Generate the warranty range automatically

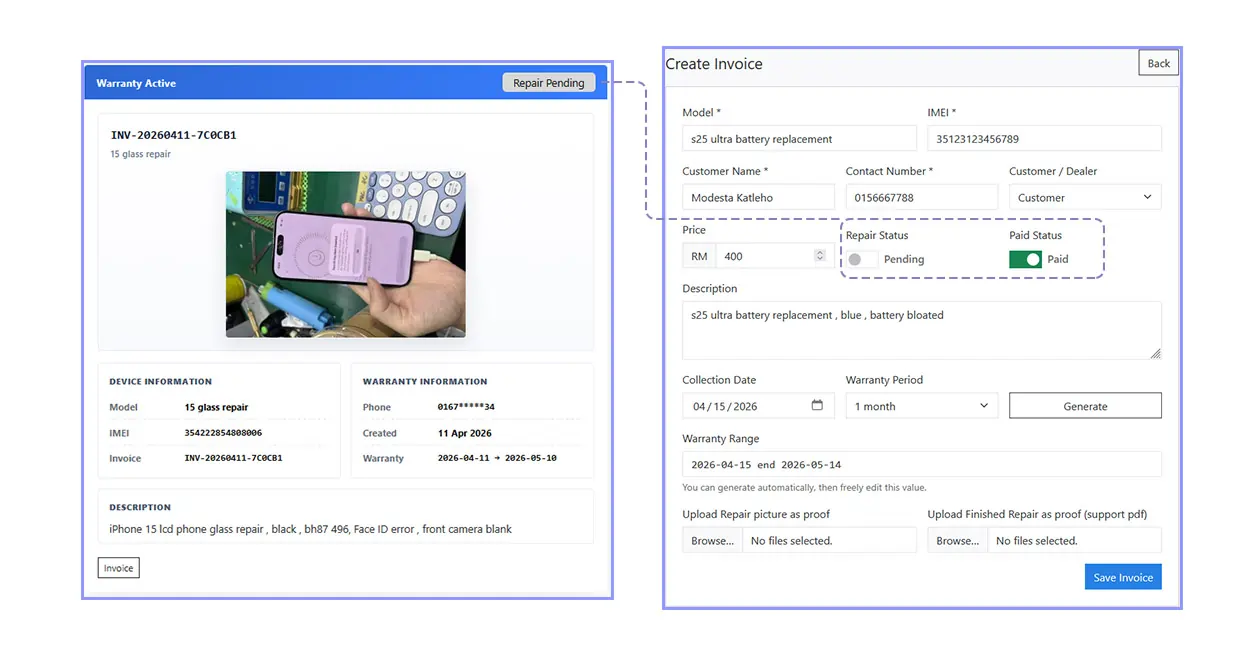(1085, 405)
